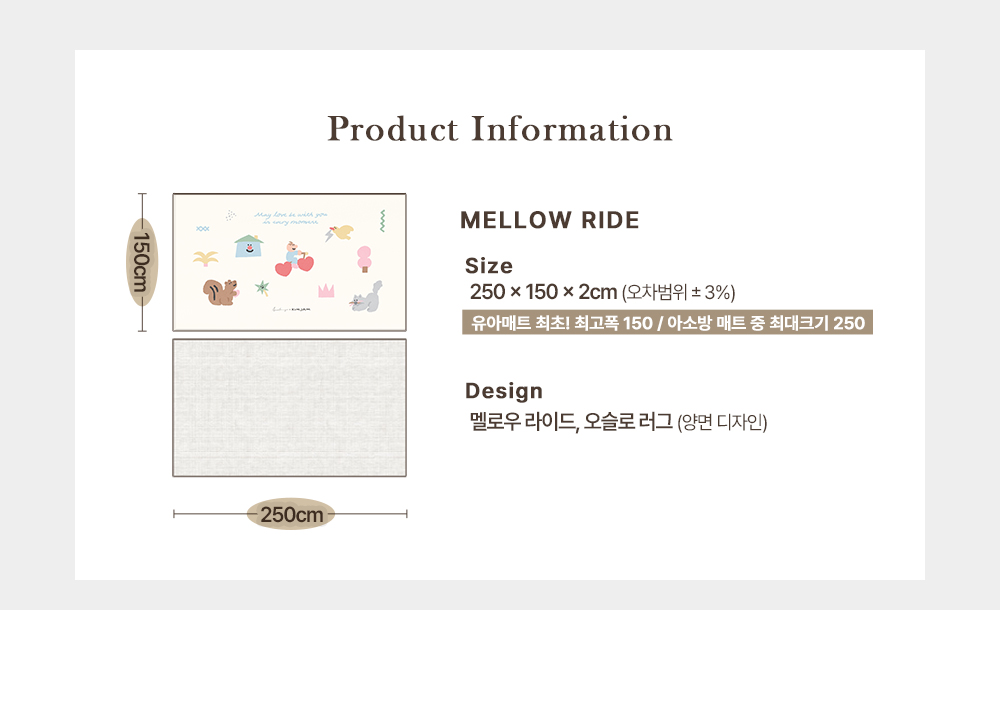Click the 250cm width label
The height and width of the screenshot is (710, 1000).
(291, 514)
